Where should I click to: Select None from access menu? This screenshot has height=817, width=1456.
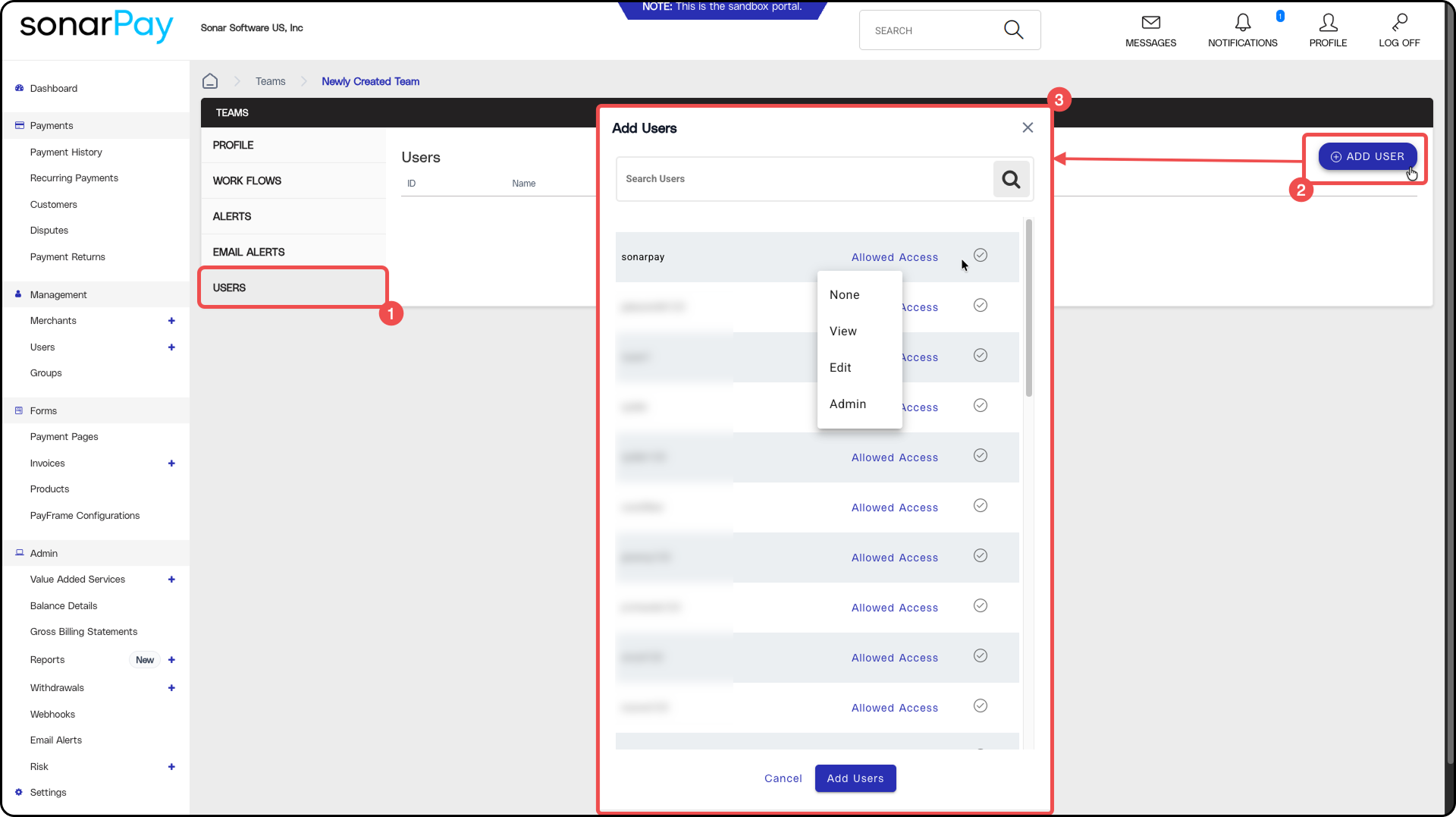pos(859,295)
